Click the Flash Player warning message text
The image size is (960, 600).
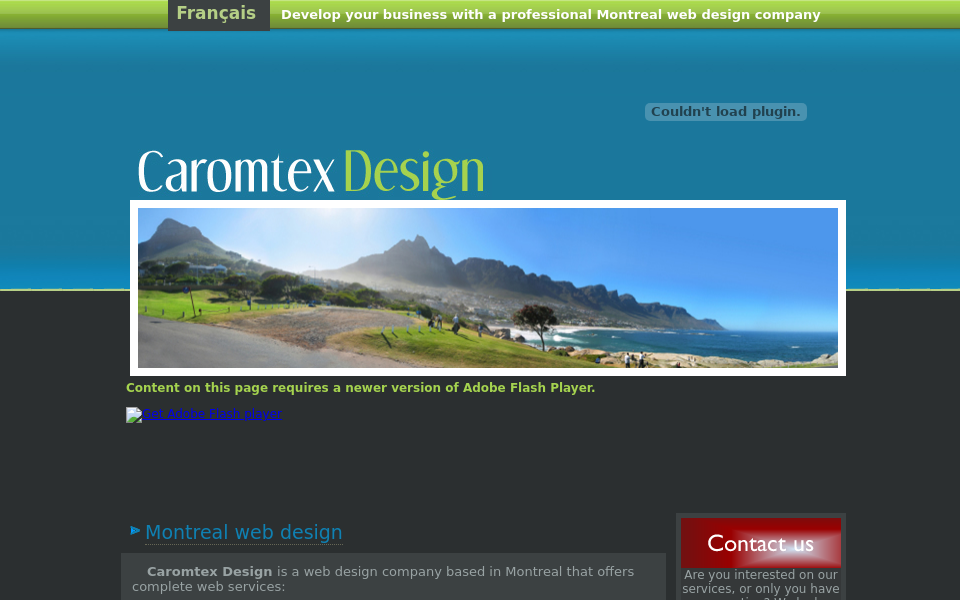point(360,388)
